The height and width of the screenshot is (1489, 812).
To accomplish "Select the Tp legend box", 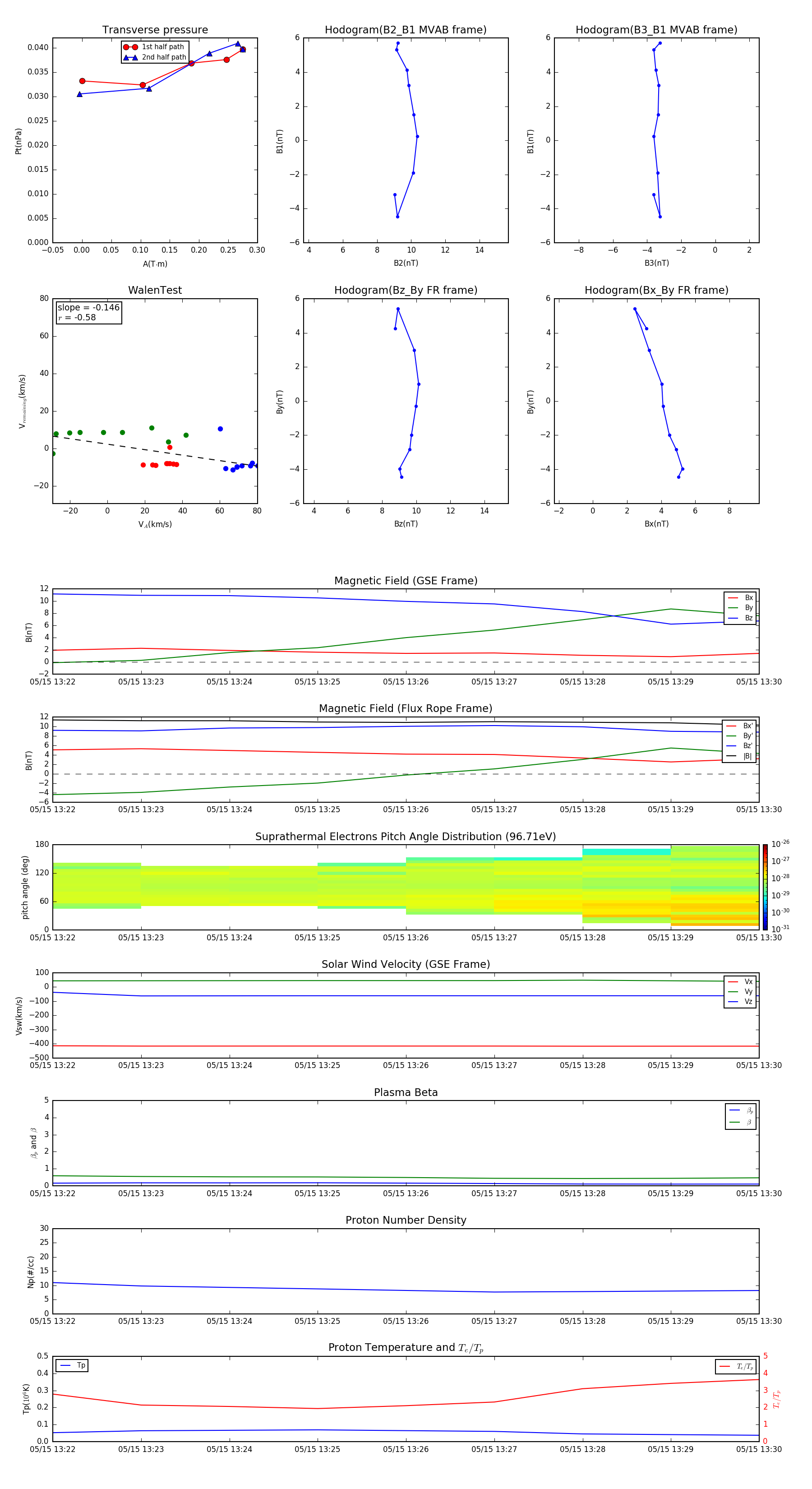I will tap(72, 1365).
